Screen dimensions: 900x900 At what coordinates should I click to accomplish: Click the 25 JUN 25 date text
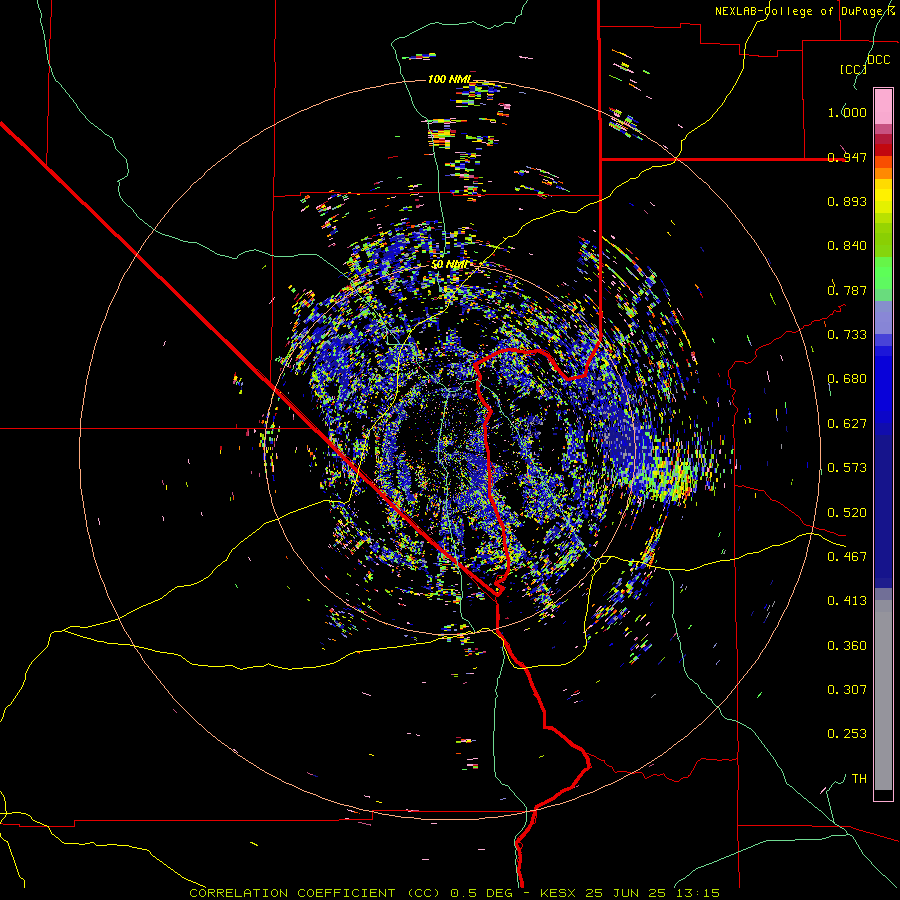point(626,893)
